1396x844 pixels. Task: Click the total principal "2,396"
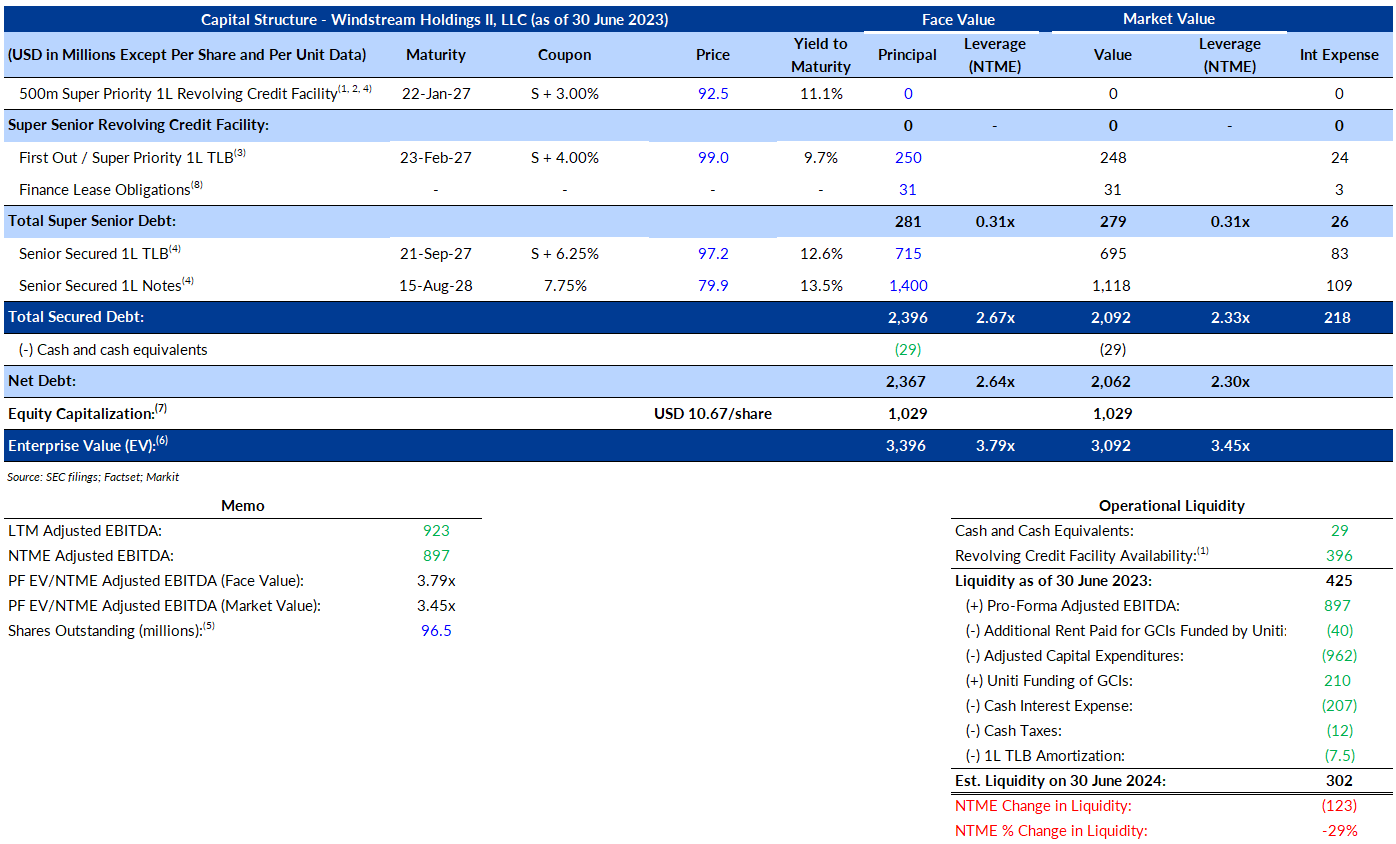pos(908,318)
